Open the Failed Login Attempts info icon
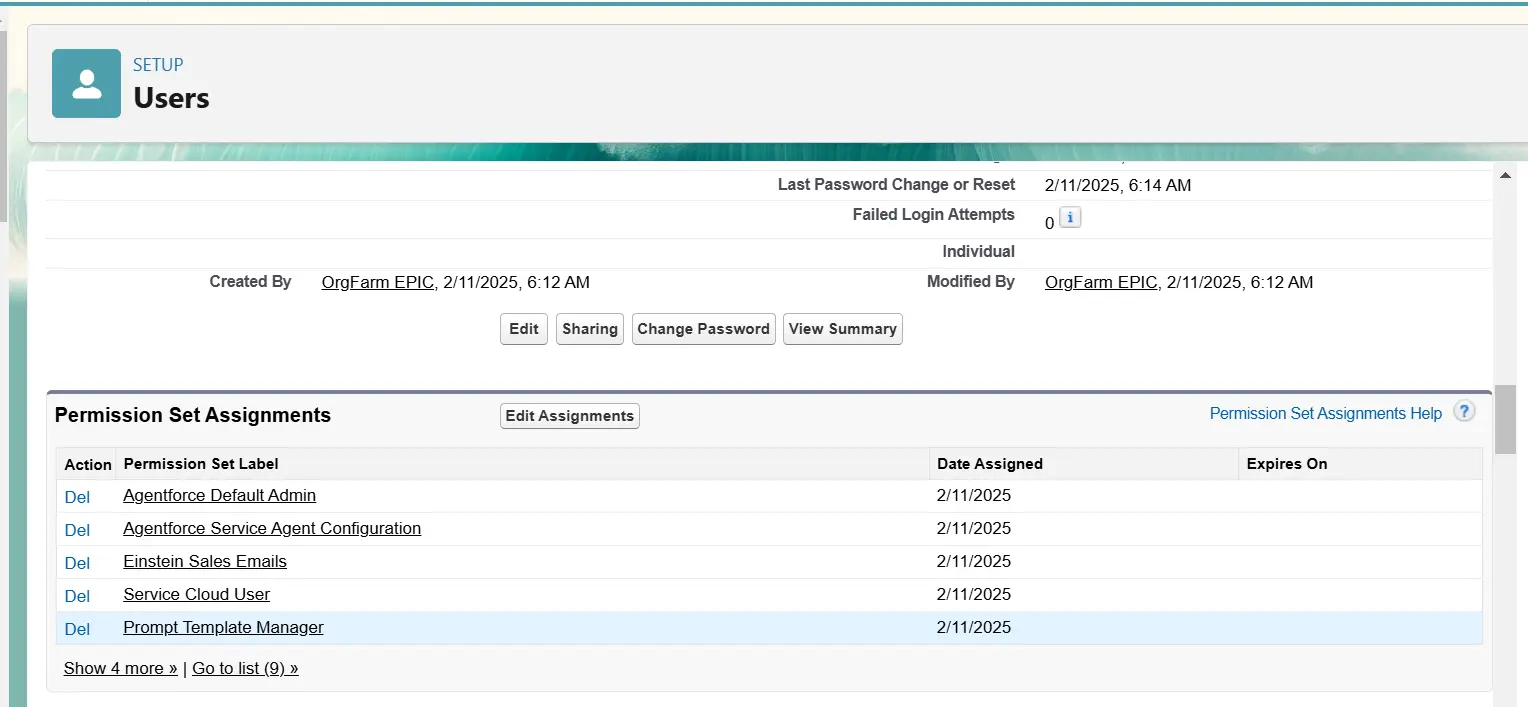The image size is (1528, 707). [x=1070, y=218]
